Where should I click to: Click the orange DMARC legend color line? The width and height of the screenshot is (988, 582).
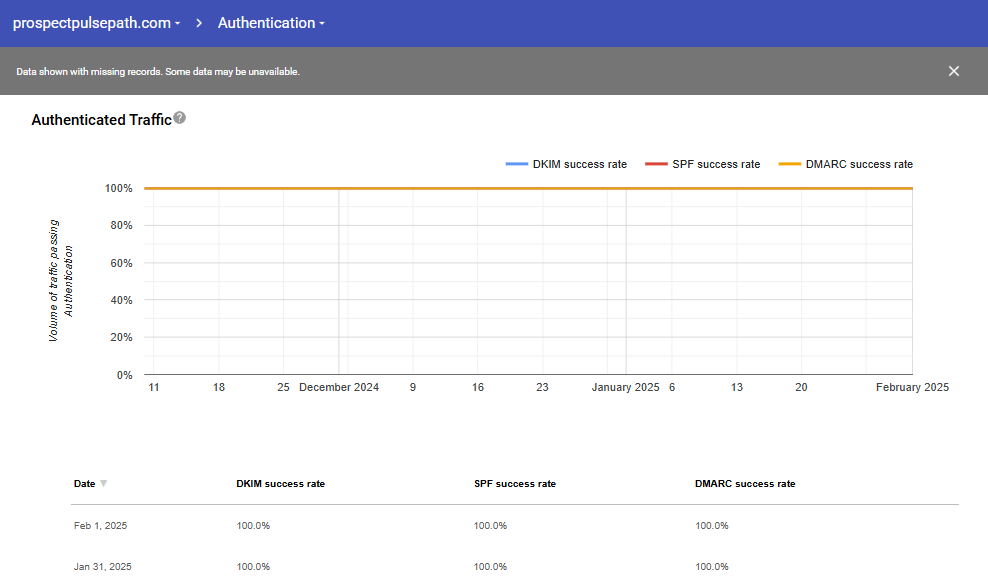[x=790, y=164]
